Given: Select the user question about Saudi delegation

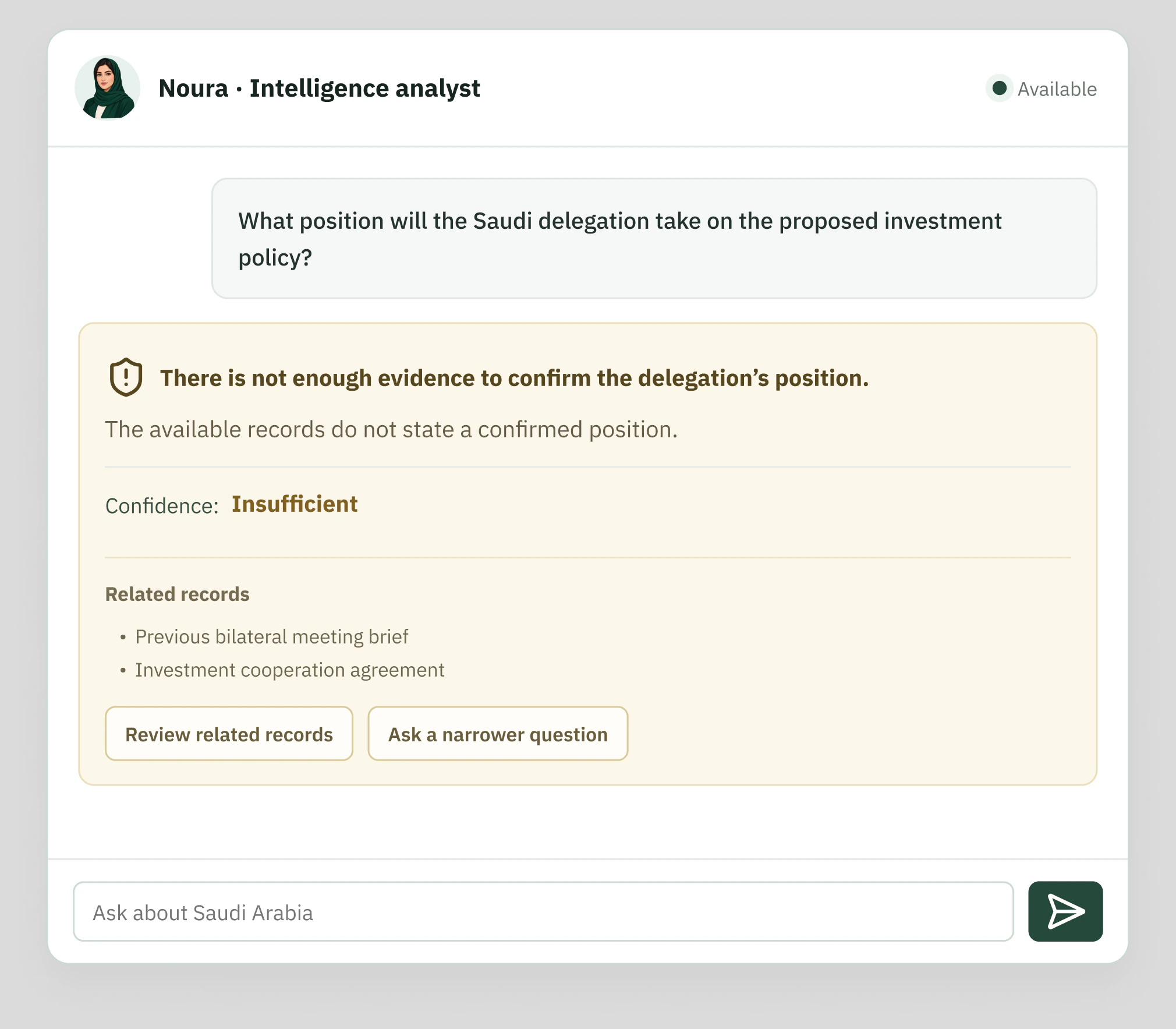Looking at the screenshot, I should point(654,239).
